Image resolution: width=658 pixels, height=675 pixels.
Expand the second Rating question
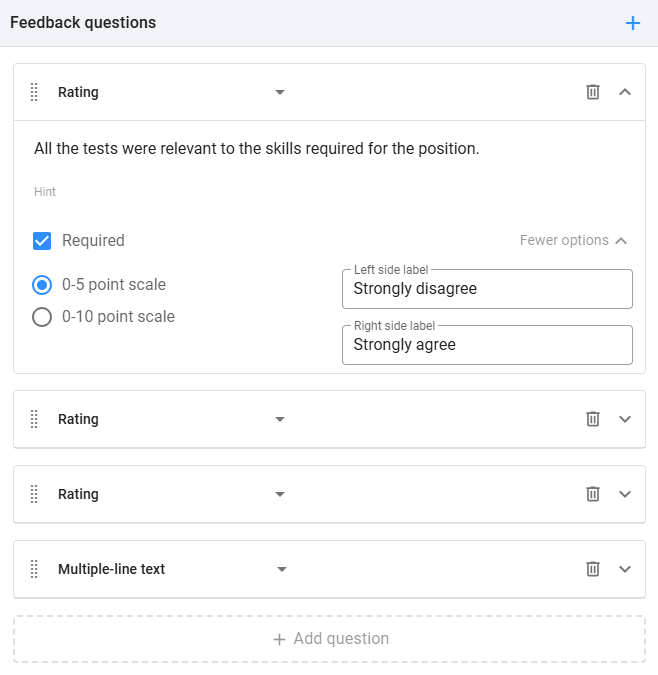[x=625, y=419]
